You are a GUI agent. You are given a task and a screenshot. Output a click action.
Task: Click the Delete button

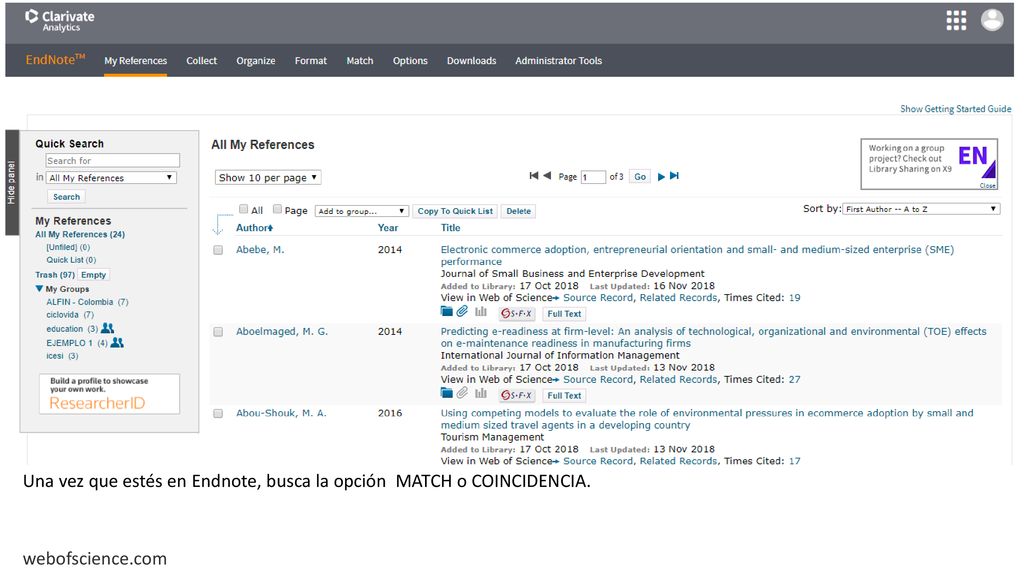[519, 211]
